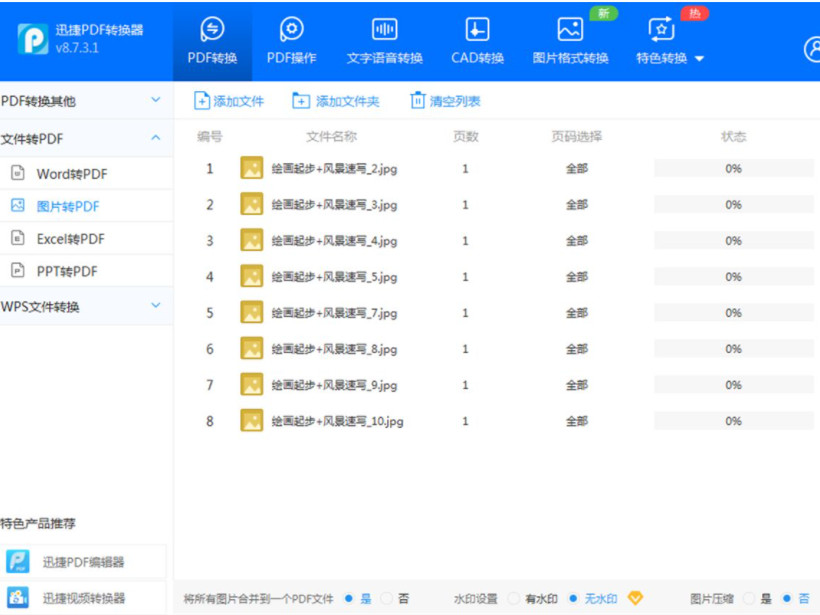The image size is (820, 615).
Task: Click the CAD转换 icon
Action: [x=477, y=29]
